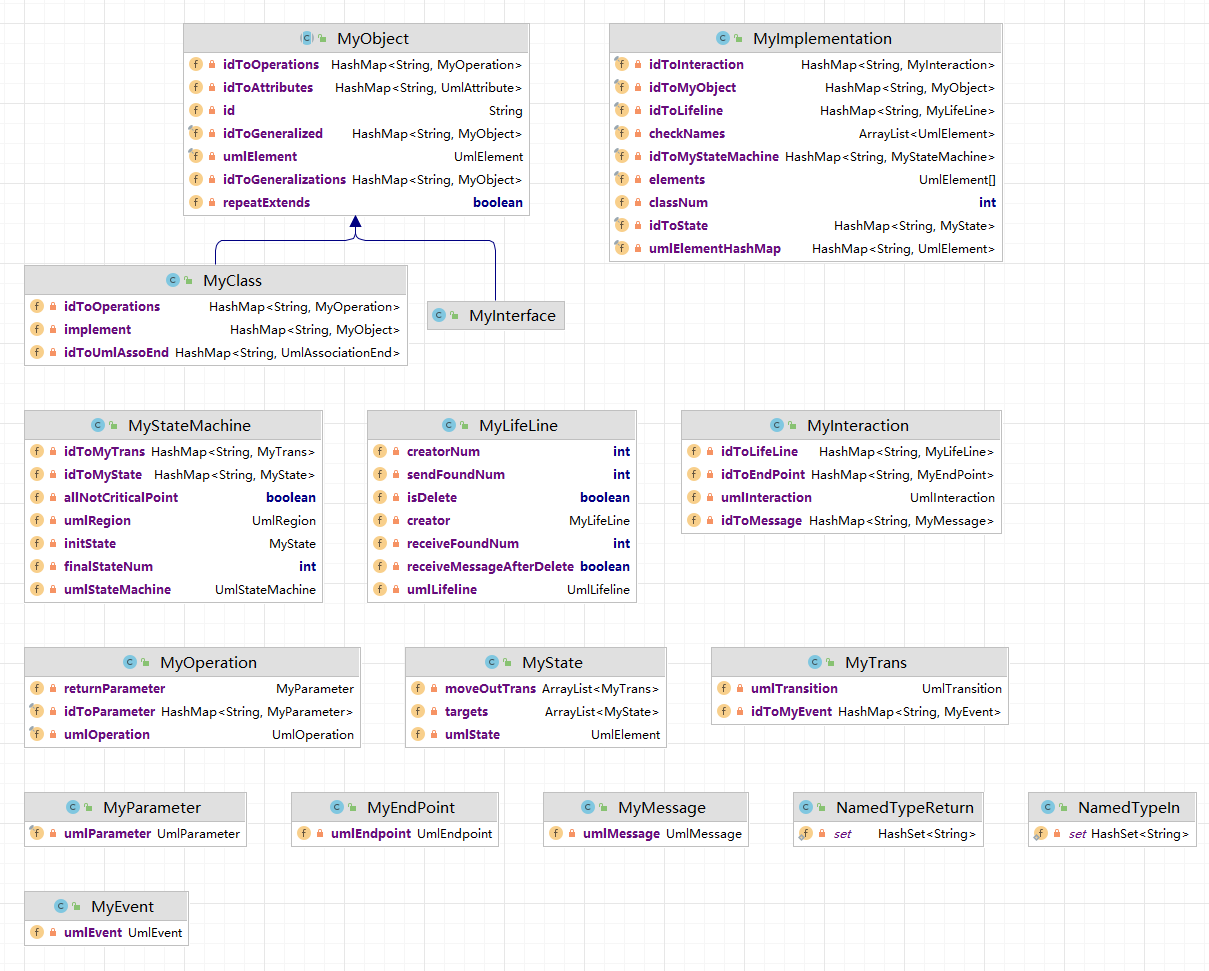This screenshot has width=1209, height=971.
Task: Select the finalStateNum field in MyStateMachine
Action: [173, 567]
